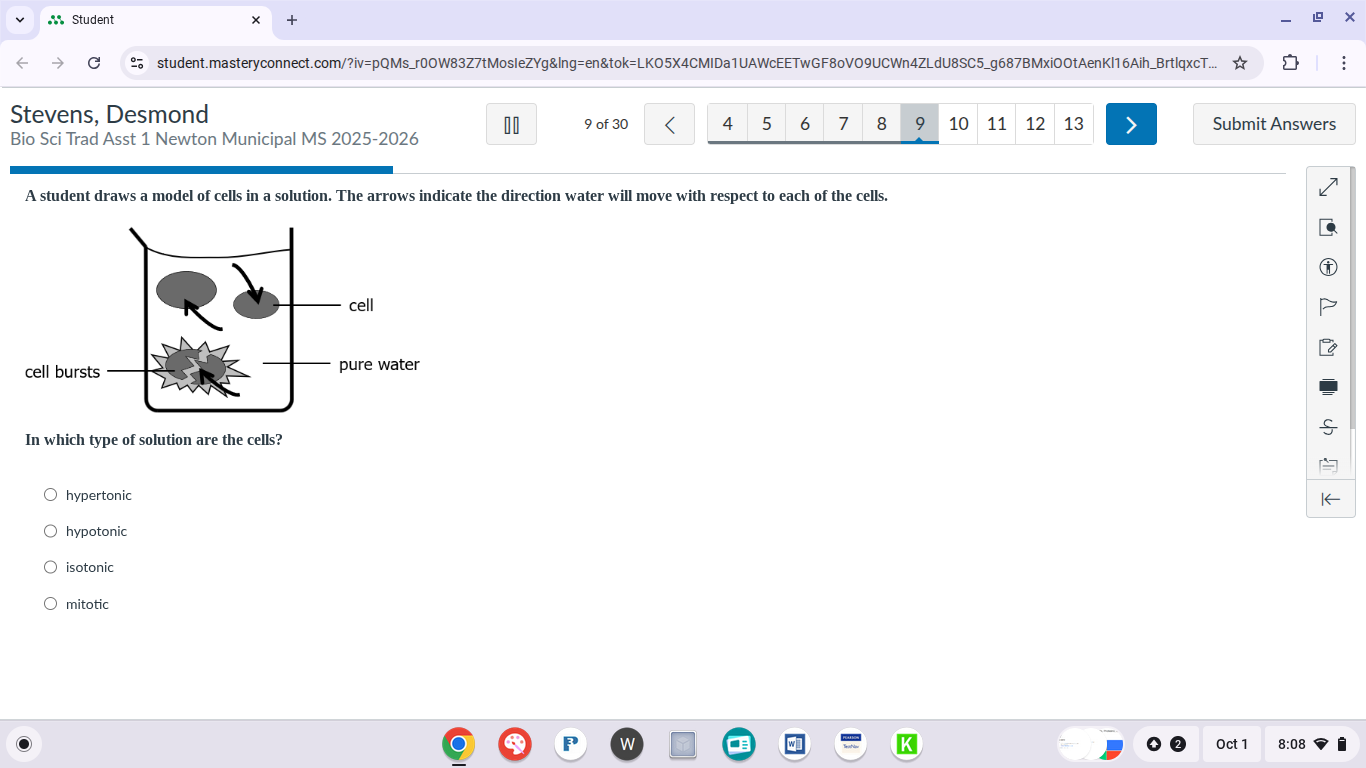Image resolution: width=1366 pixels, height=768 pixels.
Task: Select the hypertonic answer
Action: [x=51, y=495]
